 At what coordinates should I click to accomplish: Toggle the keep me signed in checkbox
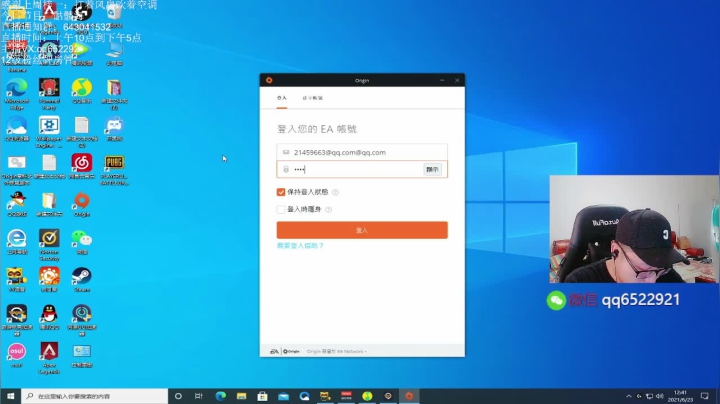pos(281,192)
